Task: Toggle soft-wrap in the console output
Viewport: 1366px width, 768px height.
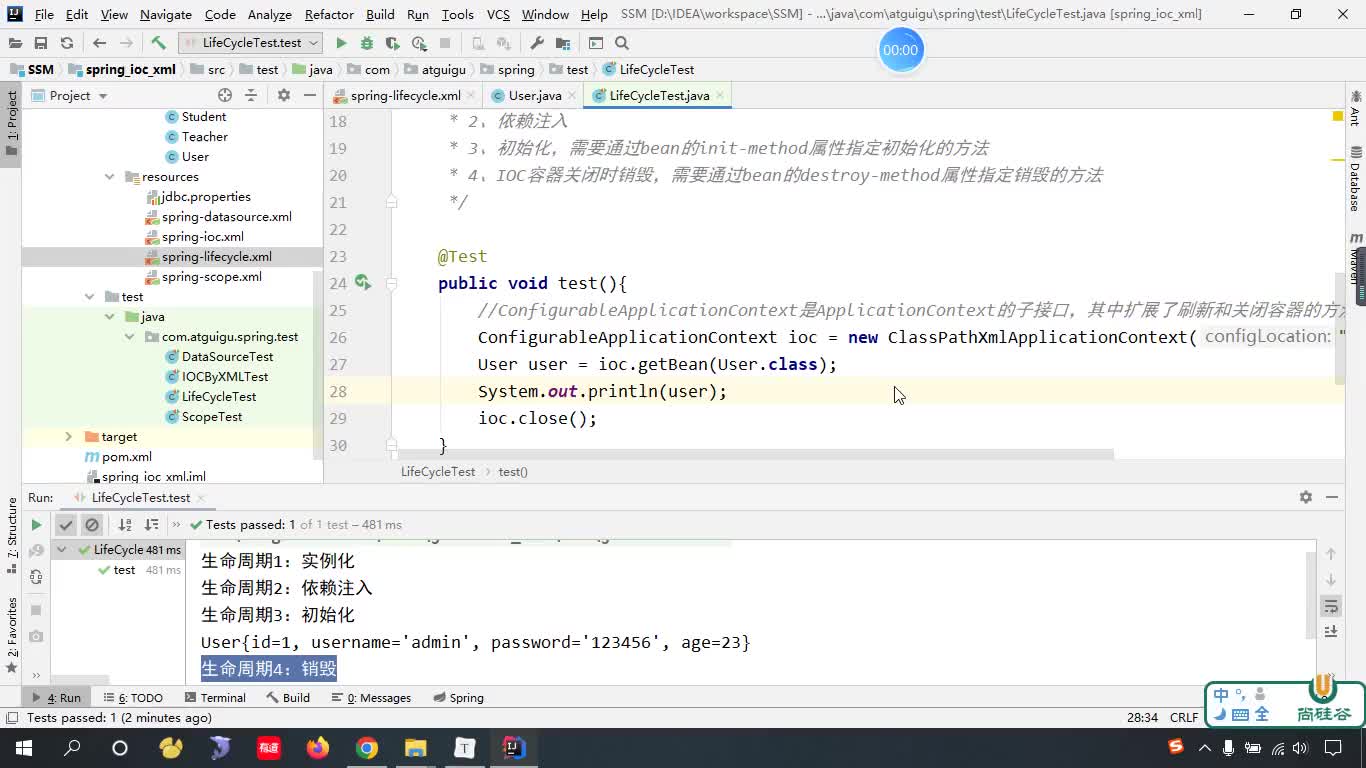Action: [x=1331, y=606]
